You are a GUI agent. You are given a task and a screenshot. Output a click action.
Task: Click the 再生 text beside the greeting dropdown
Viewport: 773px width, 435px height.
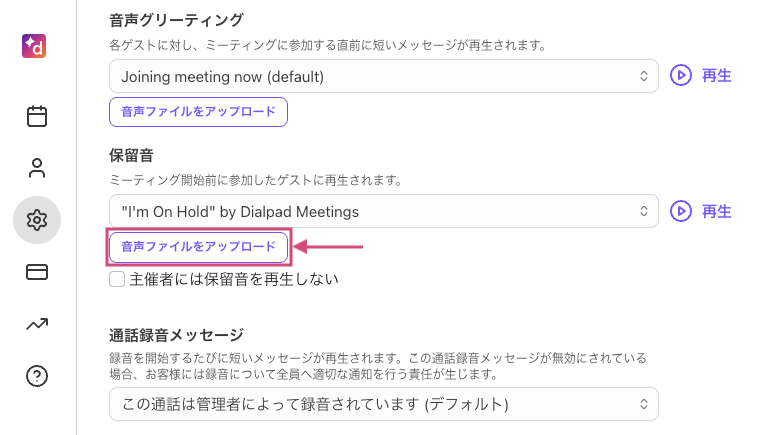tap(717, 76)
